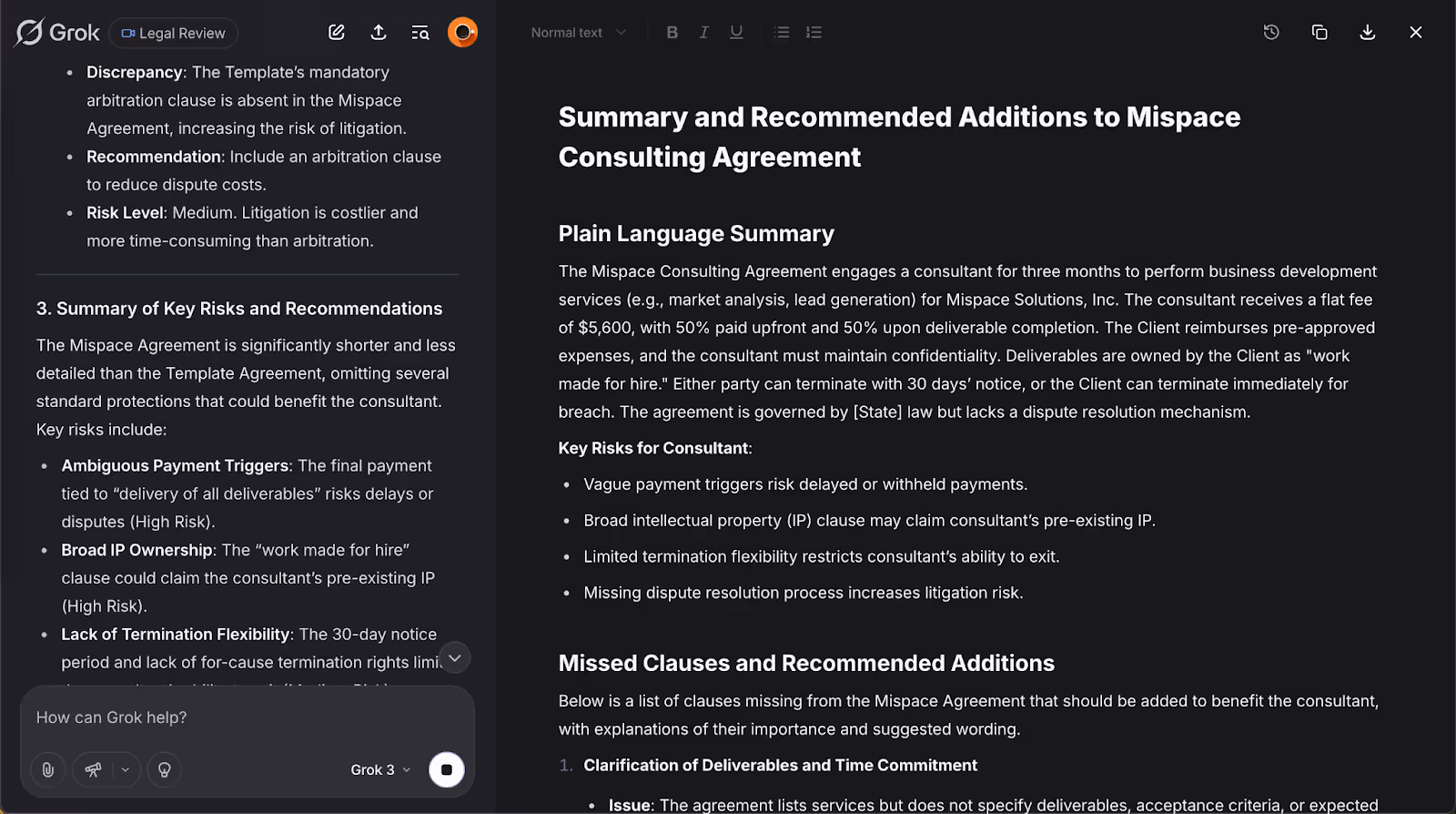Open chat history search icon
The width and height of the screenshot is (1456, 814).
(420, 33)
